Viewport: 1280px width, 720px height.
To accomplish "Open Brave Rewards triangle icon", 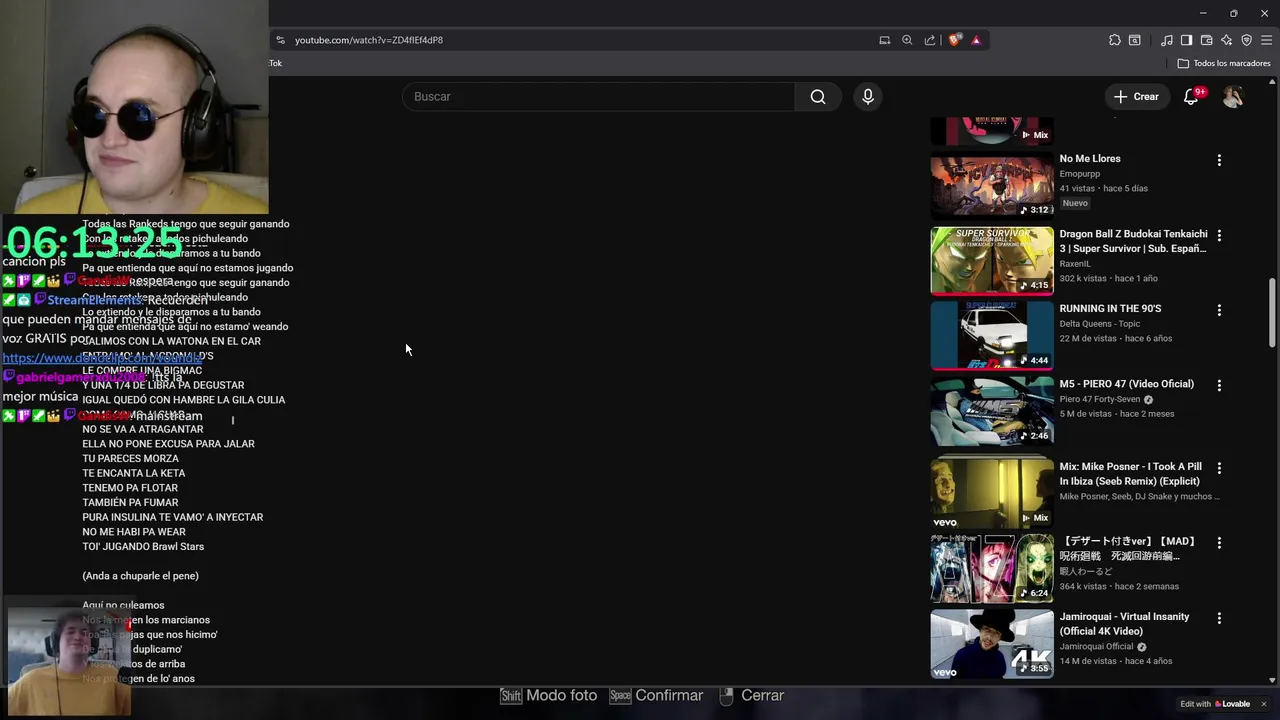I will (x=976, y=40).
